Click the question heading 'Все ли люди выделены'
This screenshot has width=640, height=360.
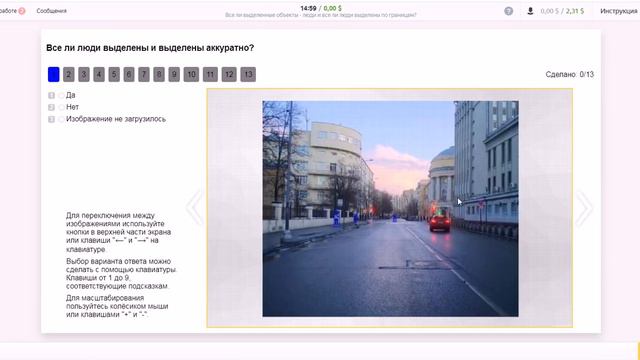150,48
